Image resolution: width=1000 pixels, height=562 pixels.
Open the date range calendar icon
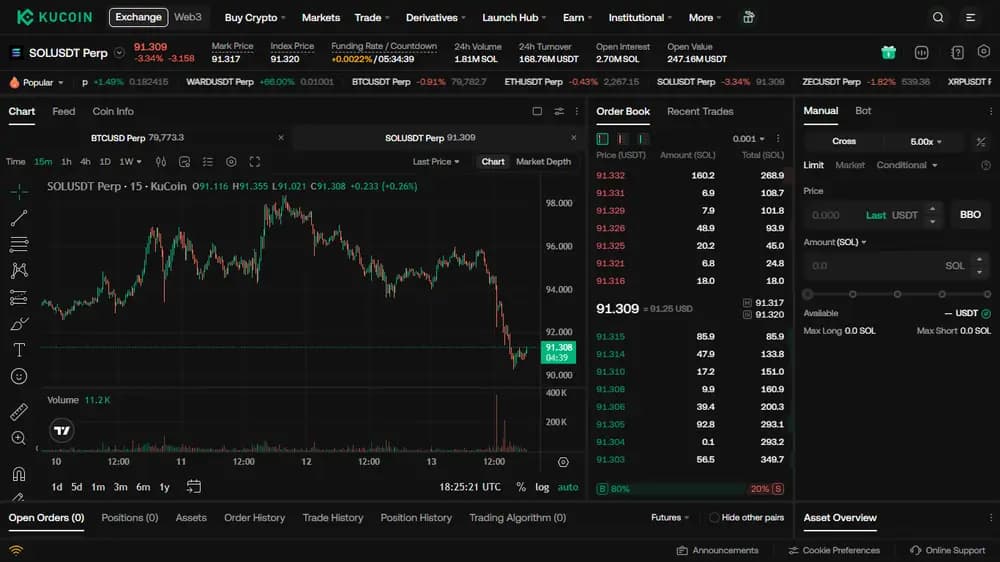(194, 487)
